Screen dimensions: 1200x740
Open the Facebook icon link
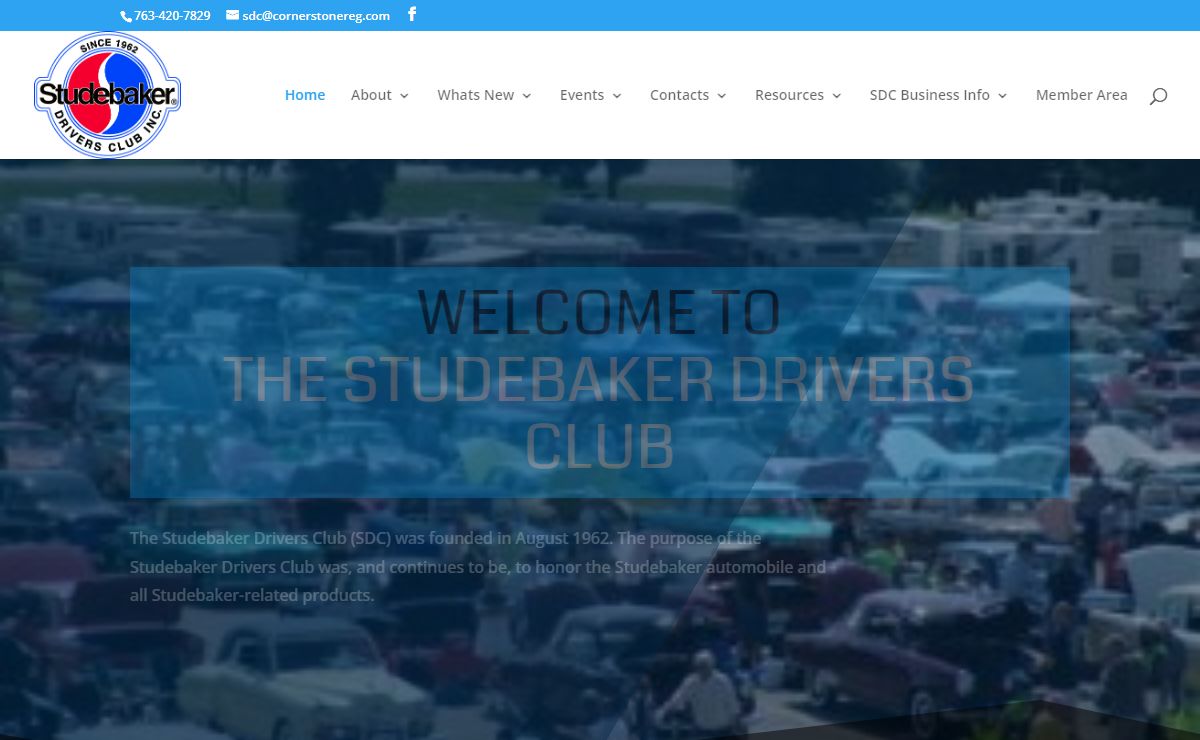(412, 15)
